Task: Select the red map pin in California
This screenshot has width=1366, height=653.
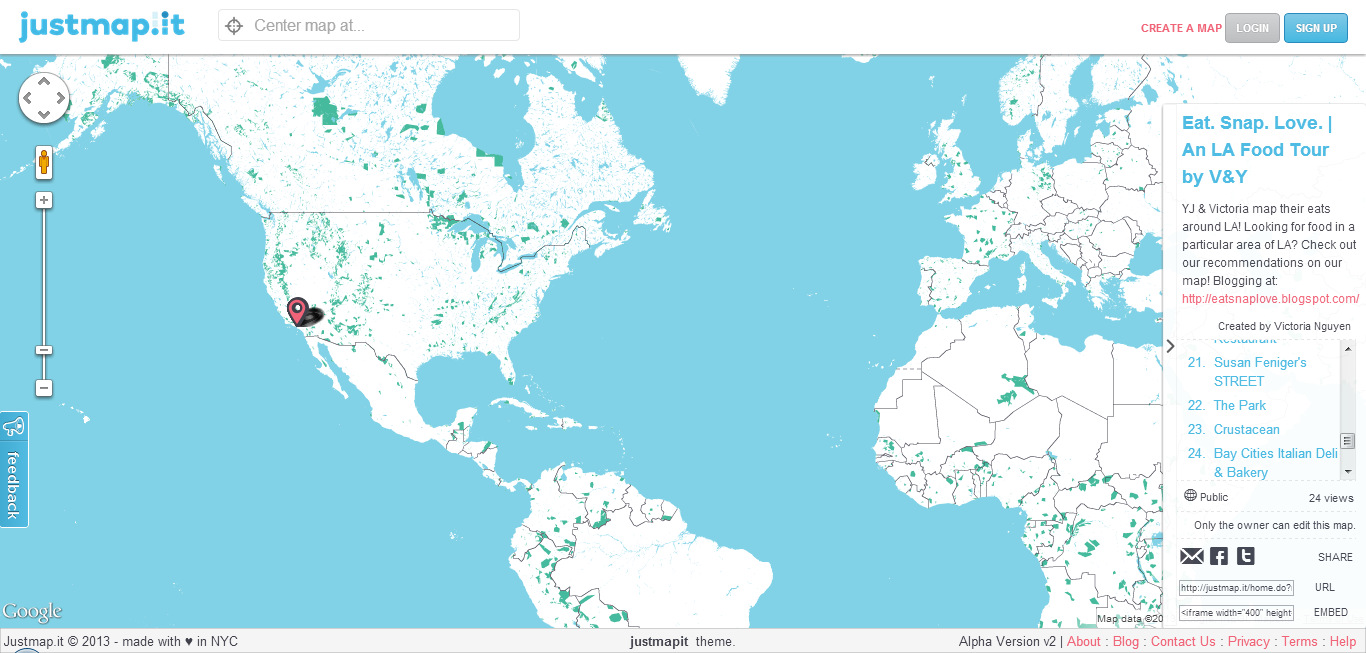Action: tap(297, 311)
